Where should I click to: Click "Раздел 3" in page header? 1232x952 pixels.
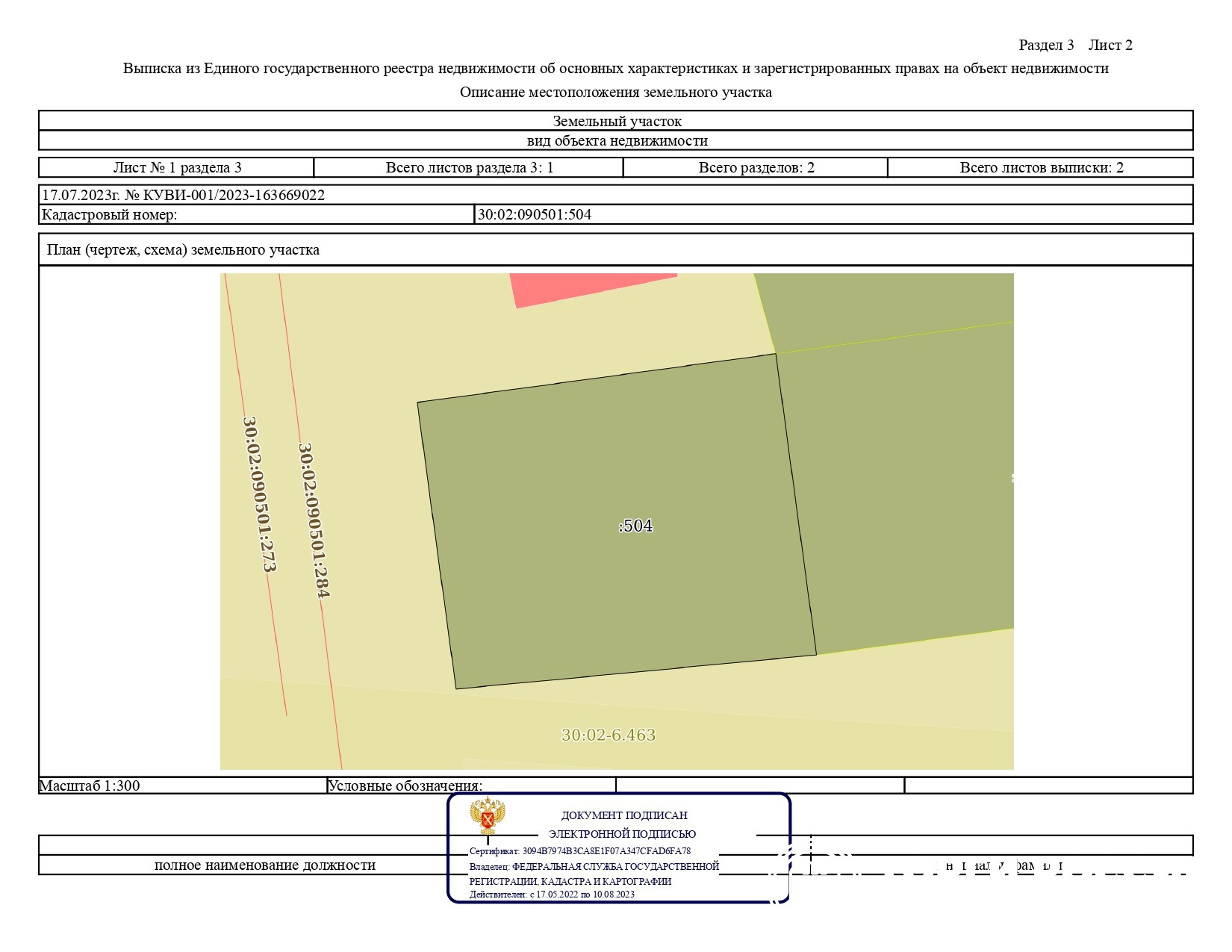1046,45
